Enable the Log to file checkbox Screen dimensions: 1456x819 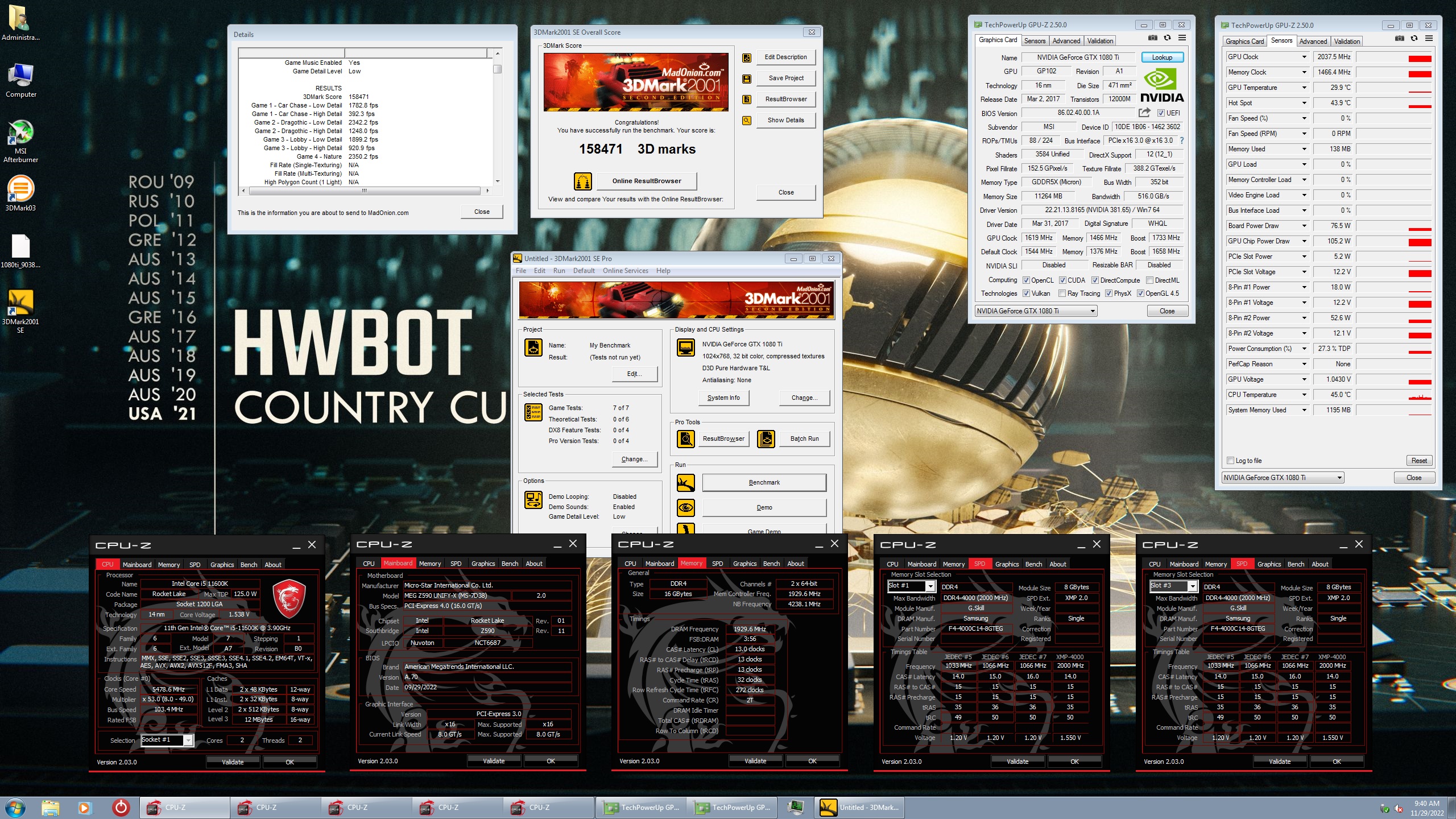tap(1231, 461)
